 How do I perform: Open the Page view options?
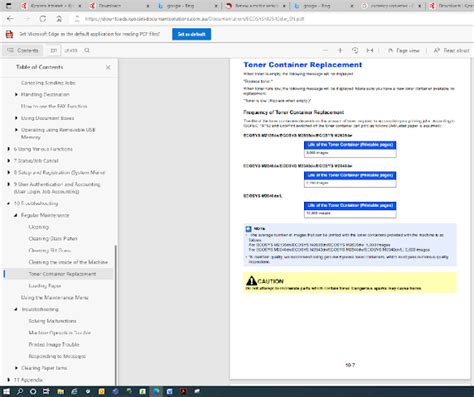pos(403,50)
